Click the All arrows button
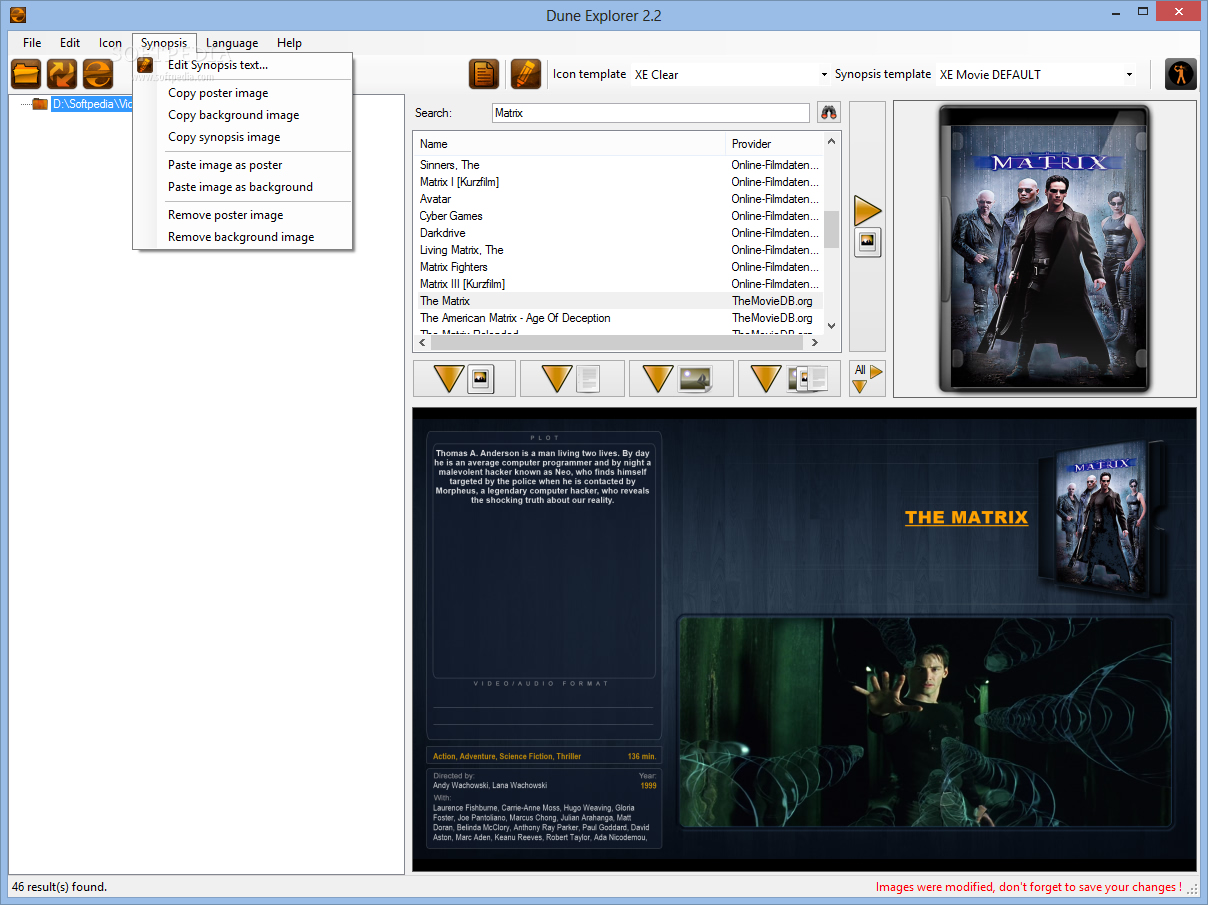1208x905 pixels. click(867, 379)
